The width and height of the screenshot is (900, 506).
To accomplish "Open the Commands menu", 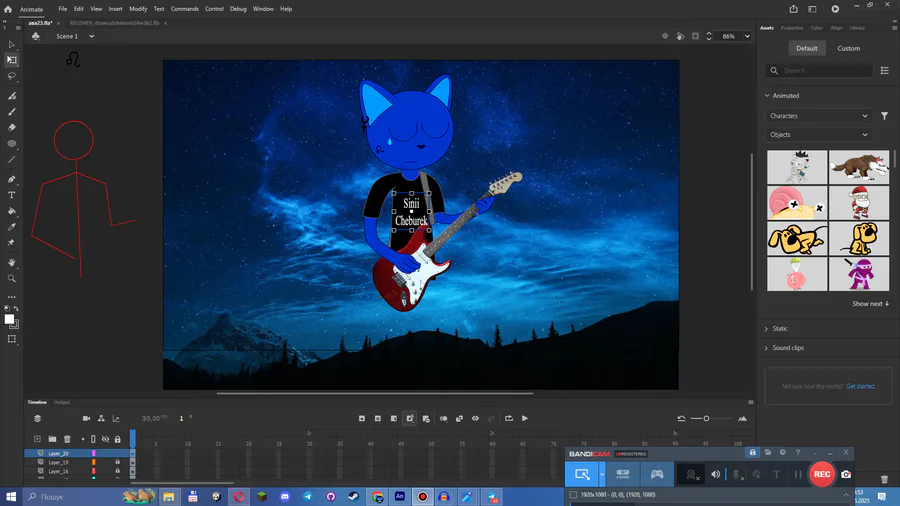I will point(184,9).
